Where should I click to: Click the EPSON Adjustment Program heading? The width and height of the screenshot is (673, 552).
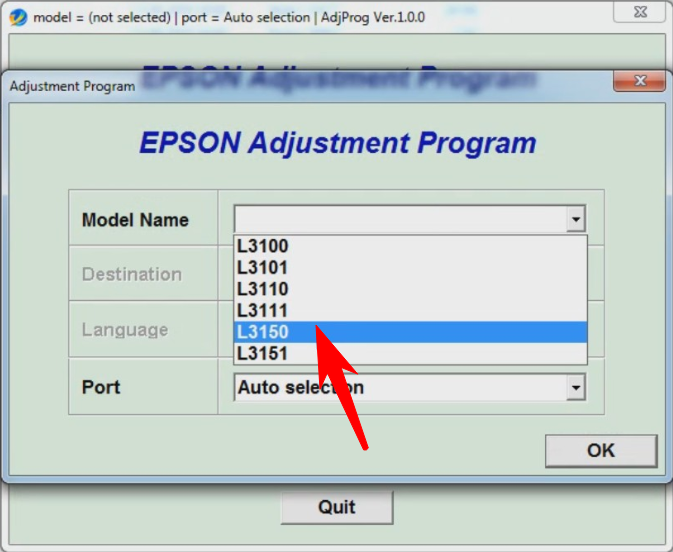click(x=337, y=142)
